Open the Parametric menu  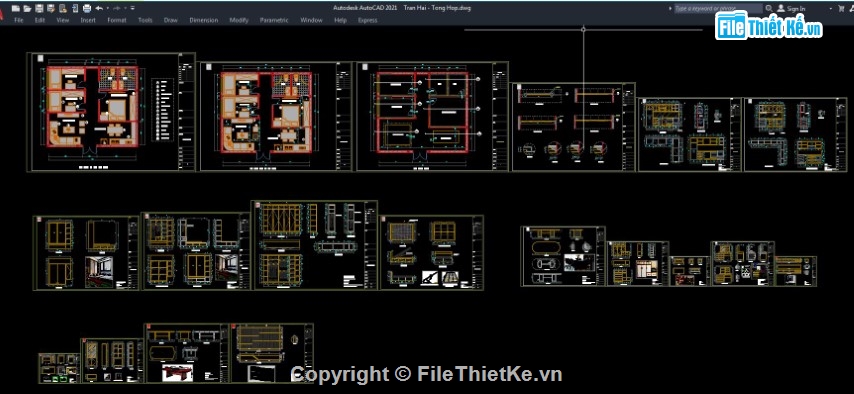click(x=274, y=20)
